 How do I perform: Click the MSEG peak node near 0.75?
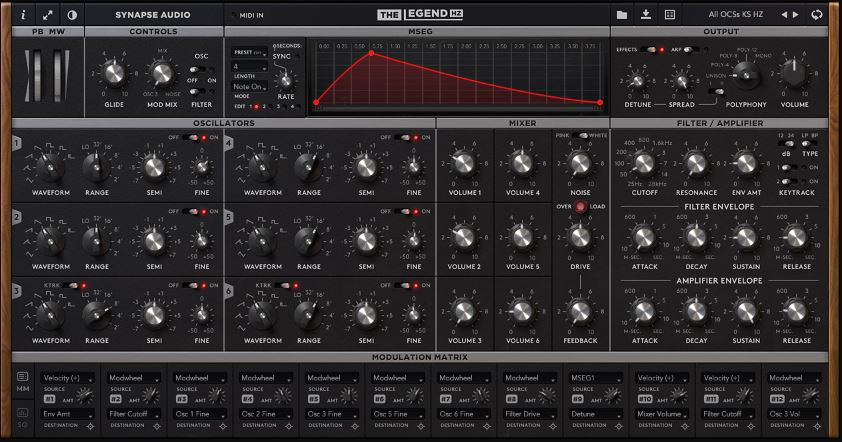(371, 54)
